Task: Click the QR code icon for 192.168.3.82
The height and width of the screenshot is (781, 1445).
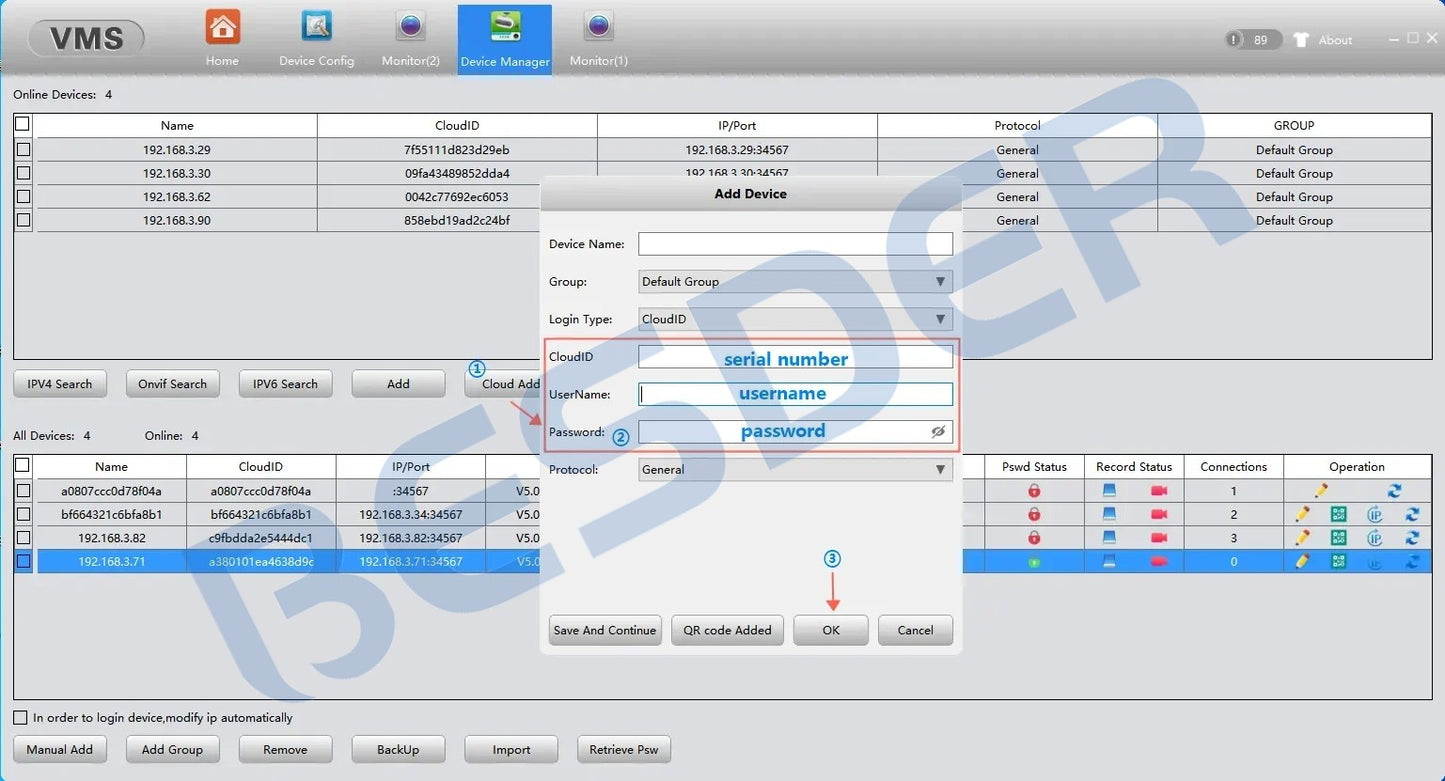Action: pos(1338,538)
